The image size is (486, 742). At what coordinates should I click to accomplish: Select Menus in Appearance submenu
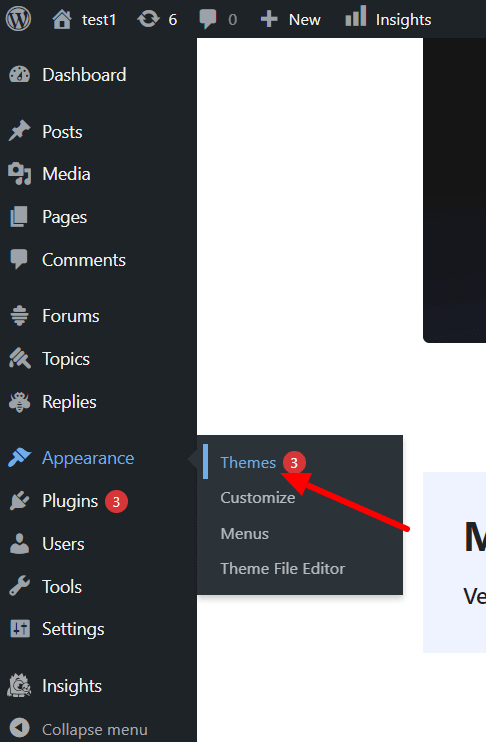[x=245, y=533]
